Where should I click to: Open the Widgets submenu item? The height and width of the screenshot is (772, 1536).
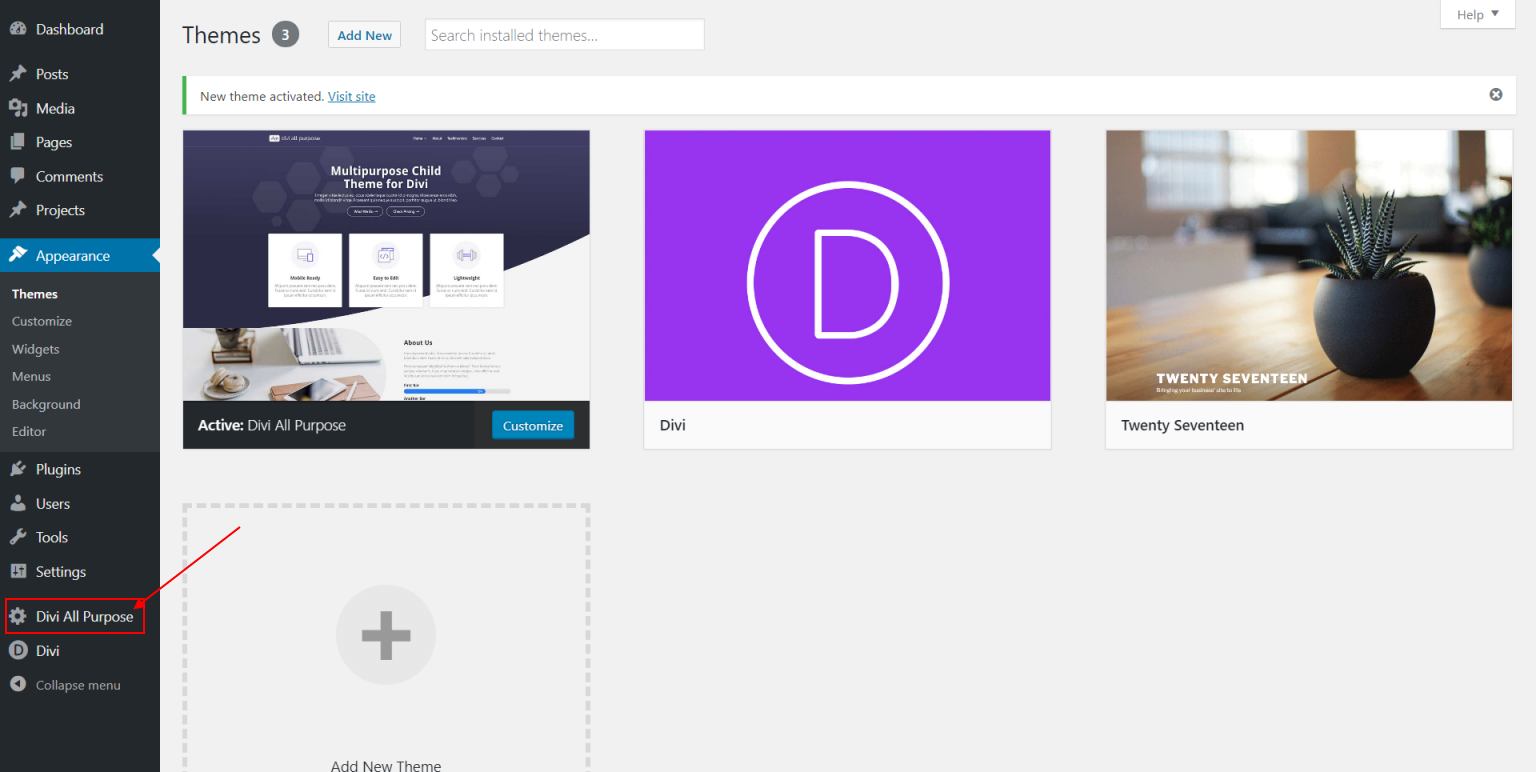(36, 349)
